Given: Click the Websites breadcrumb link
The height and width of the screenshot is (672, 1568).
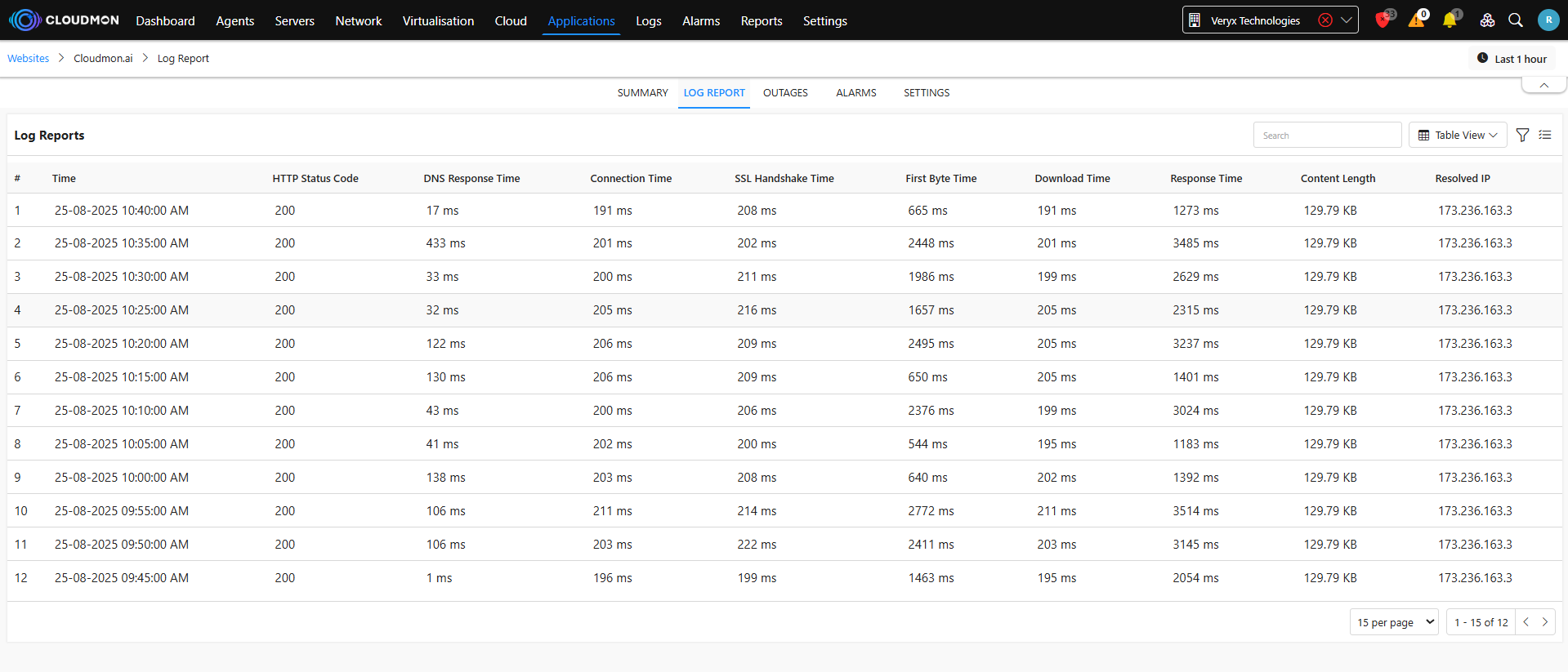Looking at the screenshot, I should pos(29,59).
